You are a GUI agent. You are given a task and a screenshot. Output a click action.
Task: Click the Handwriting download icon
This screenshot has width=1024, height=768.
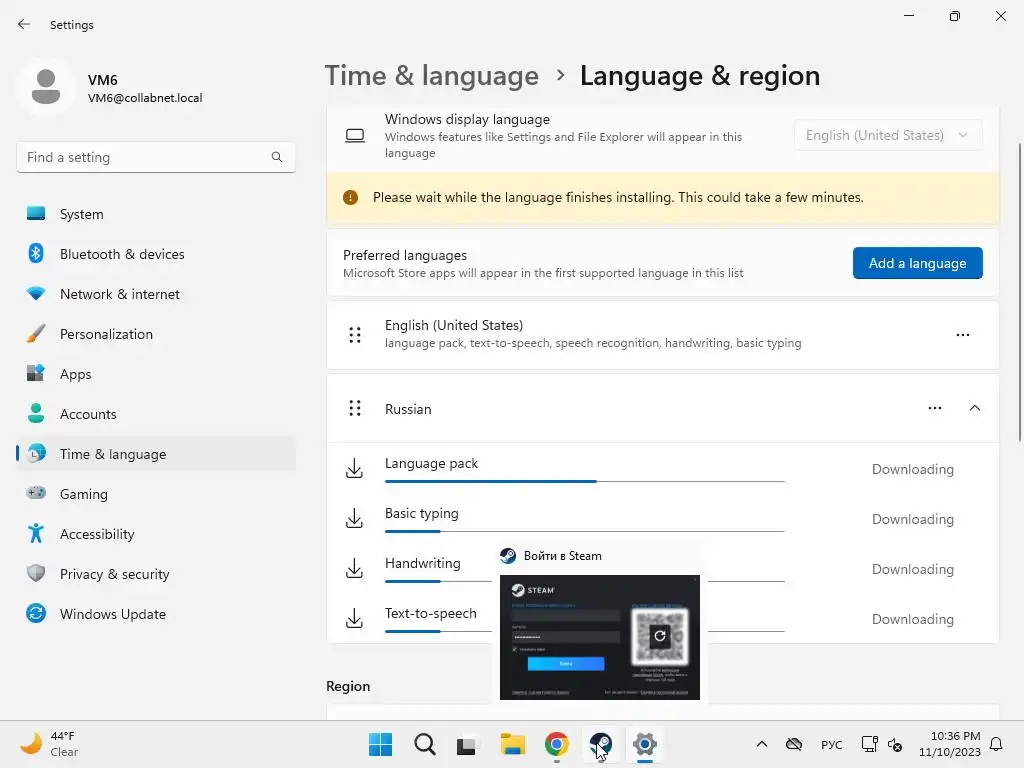tap(354, 568)
